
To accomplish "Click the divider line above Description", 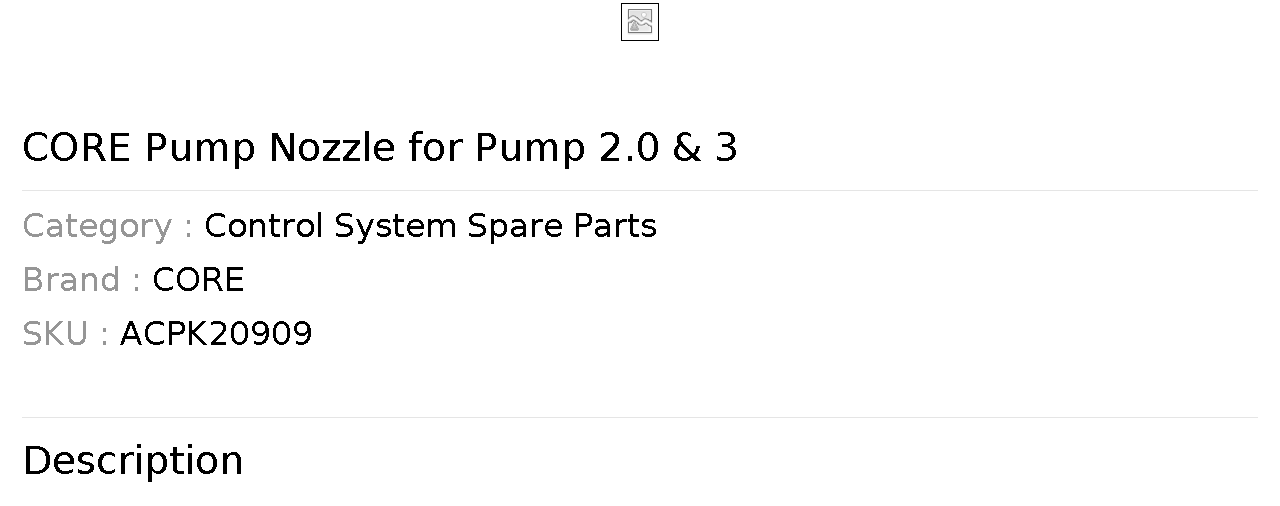I will pos(640,417).
